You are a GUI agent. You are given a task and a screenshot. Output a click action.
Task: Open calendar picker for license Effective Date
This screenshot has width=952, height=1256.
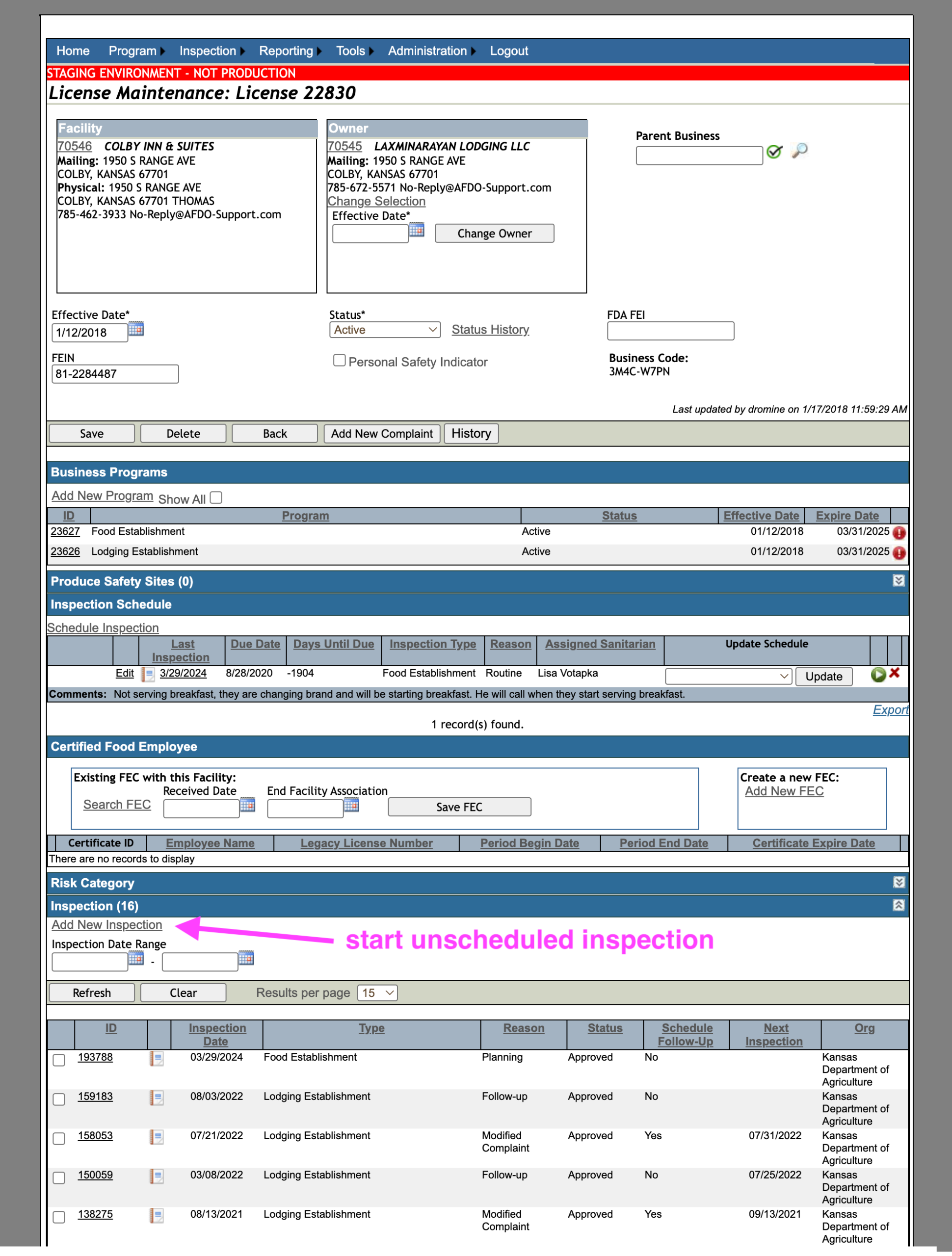click(x=136, y=329)
